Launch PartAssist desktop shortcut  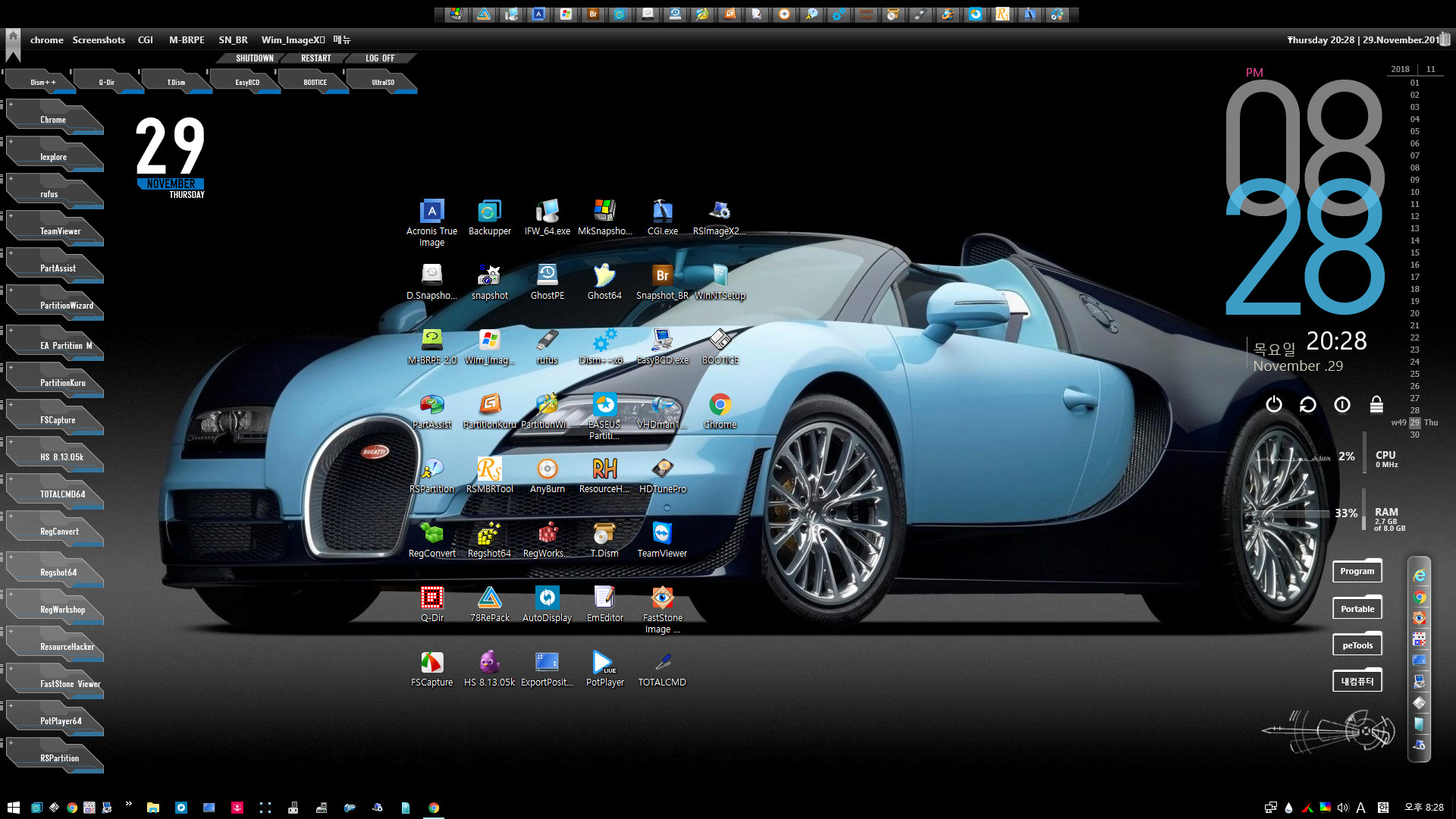point(431,410)
